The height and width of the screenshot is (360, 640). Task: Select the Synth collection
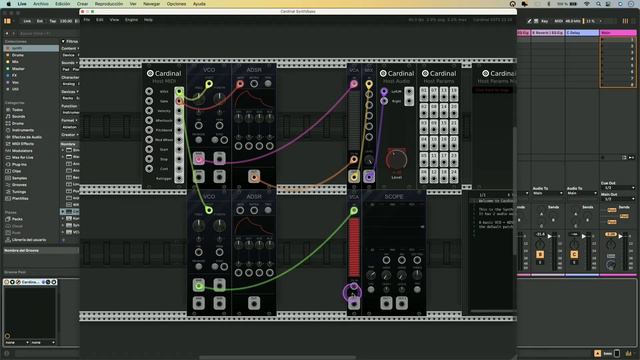coord(31,48)
